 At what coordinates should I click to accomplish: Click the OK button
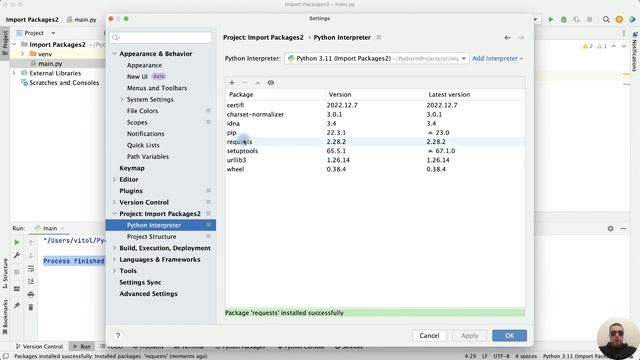[x=509, y=336]
